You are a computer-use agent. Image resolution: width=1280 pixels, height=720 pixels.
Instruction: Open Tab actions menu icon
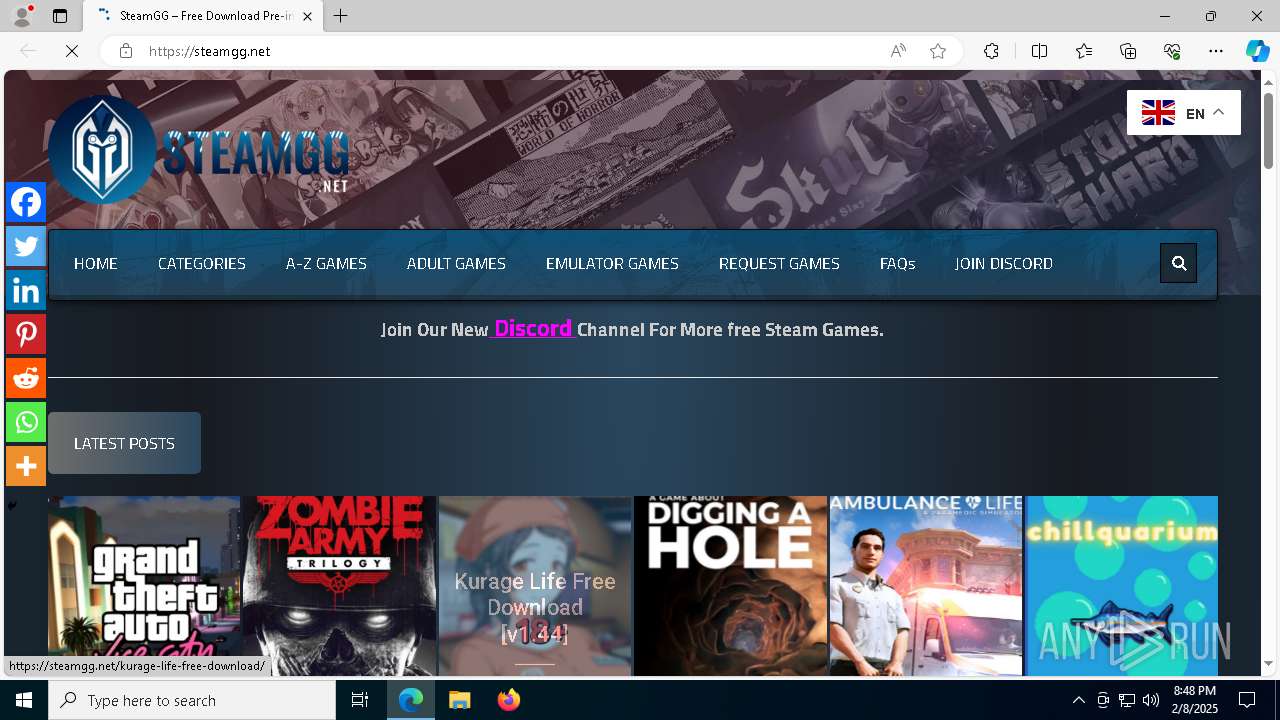pyautogui.click(x=60, y=16)
